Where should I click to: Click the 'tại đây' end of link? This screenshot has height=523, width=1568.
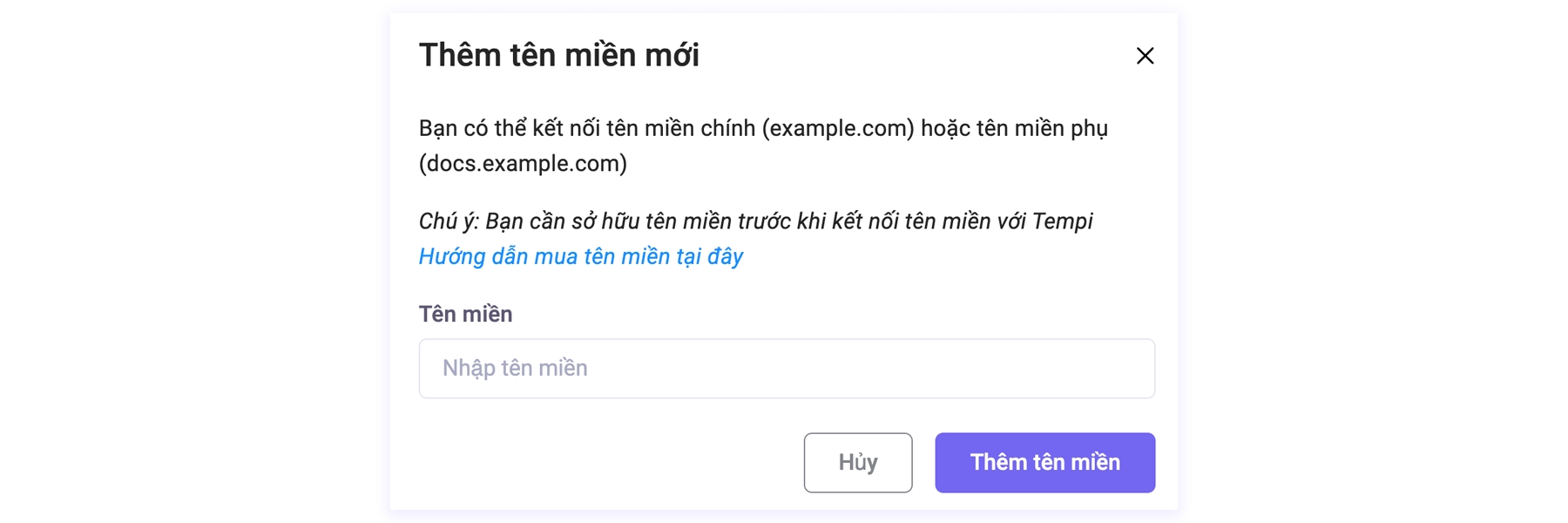709,256
